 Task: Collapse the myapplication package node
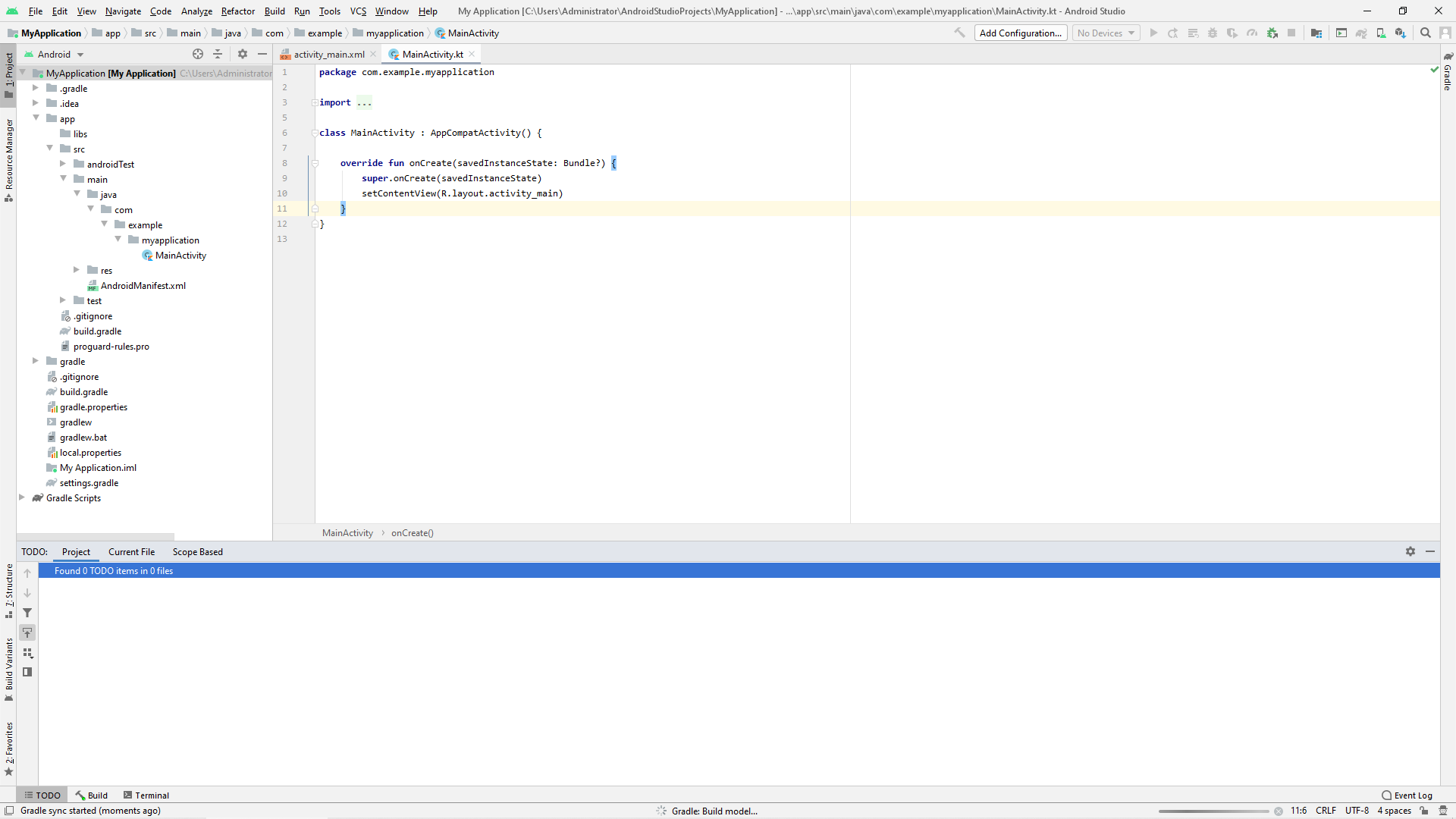click(x=118, y=240)
